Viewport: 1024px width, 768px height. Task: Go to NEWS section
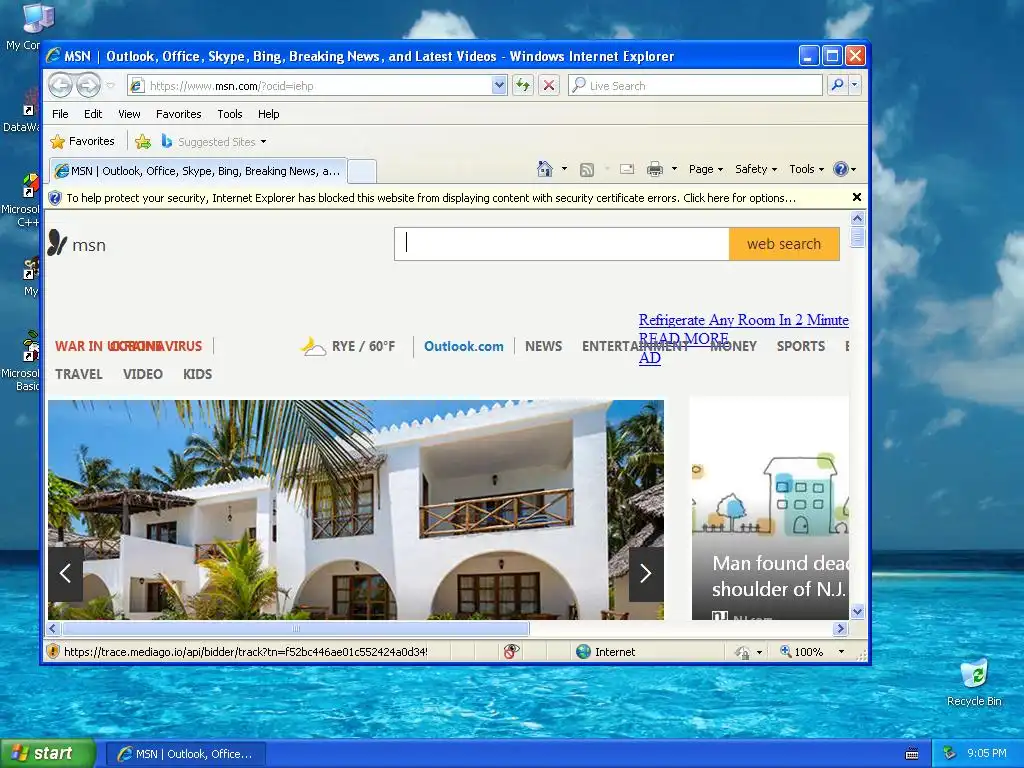point(543,346)
